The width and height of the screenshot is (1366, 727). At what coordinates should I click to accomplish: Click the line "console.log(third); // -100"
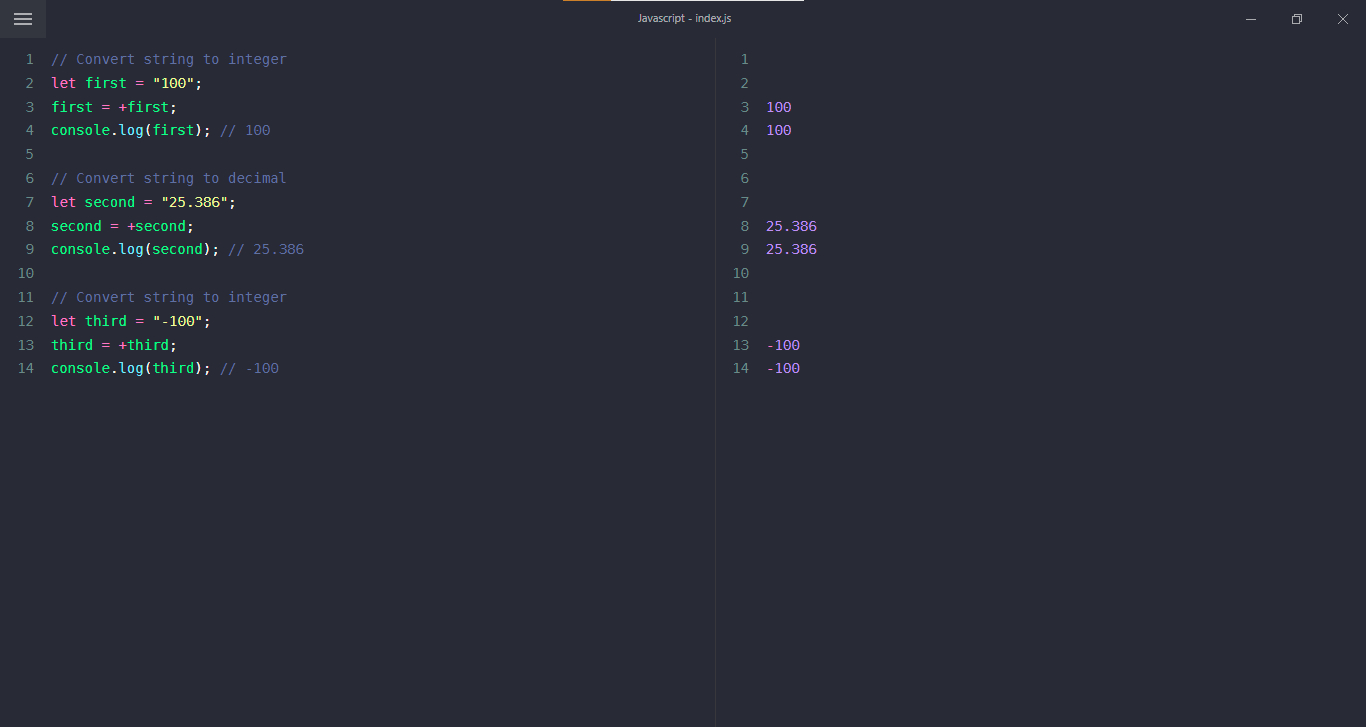click(165, 368)
